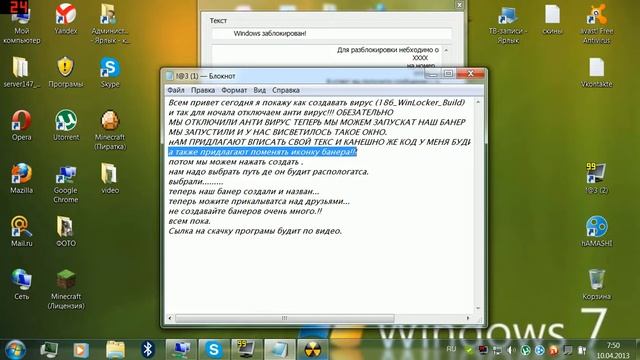Close the background WinLocker window
Image resolution: width=640 pixels, height=360 pixels.
tap(459, 5)
